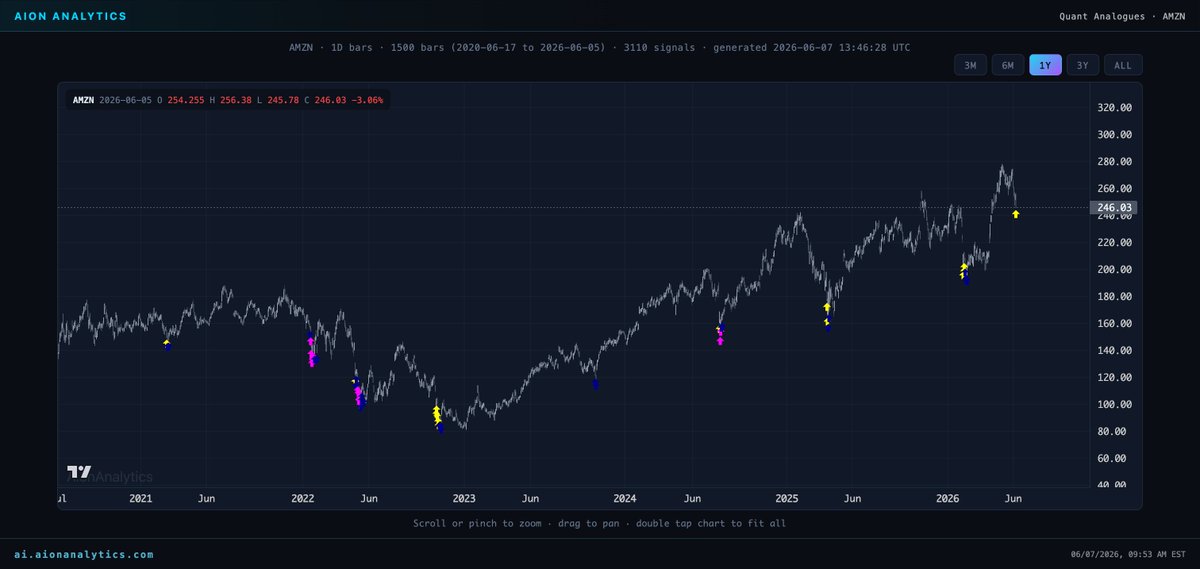Screen dimensions: 1200x569
Task: Click the 260.00 price axis label
Action: click(x=1113, y=188)
